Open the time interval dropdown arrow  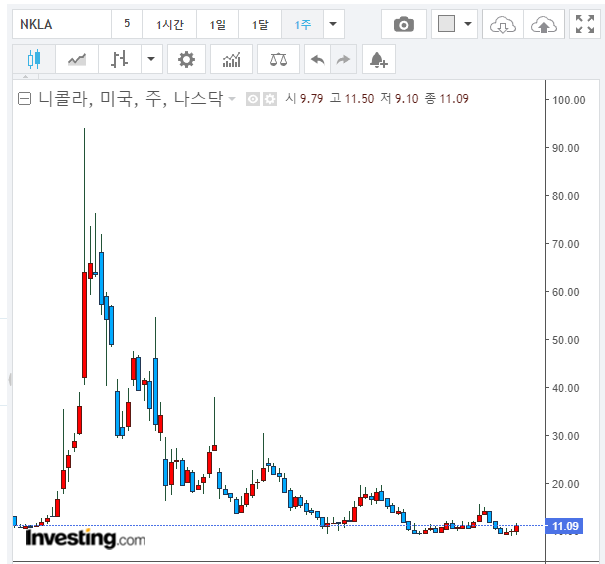[x=333, y=24]
